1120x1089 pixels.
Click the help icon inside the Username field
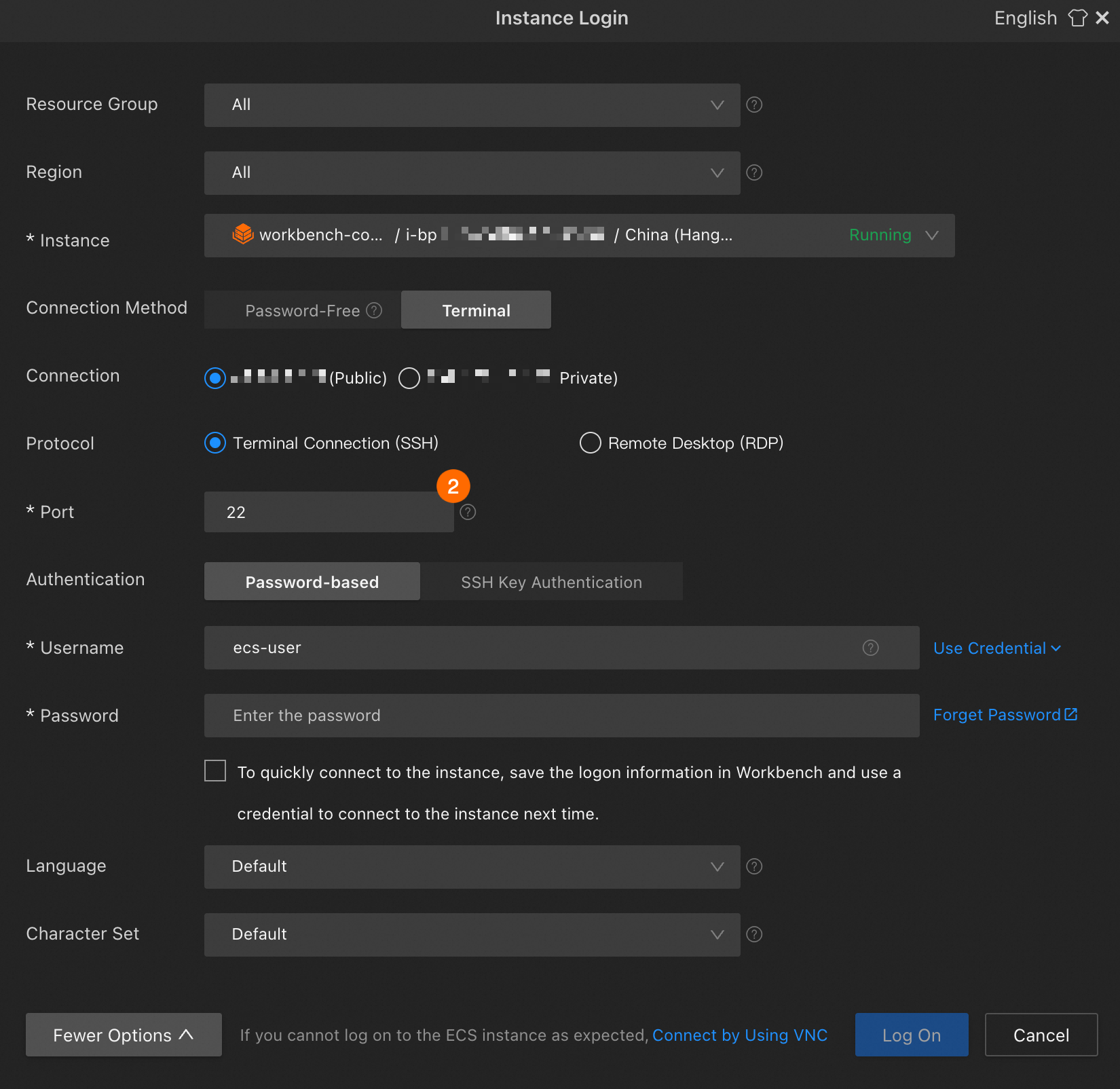870,648
